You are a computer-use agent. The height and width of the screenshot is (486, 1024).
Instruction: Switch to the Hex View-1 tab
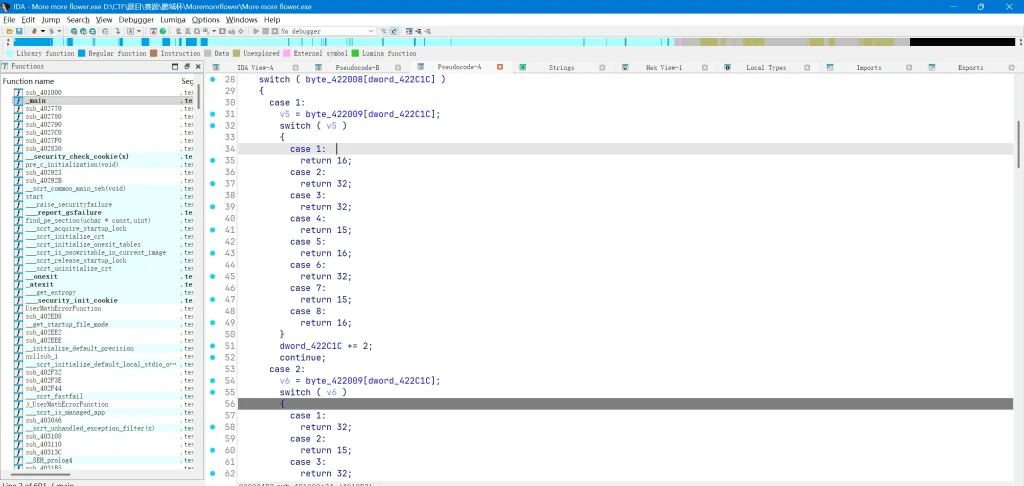click(664, 67)
